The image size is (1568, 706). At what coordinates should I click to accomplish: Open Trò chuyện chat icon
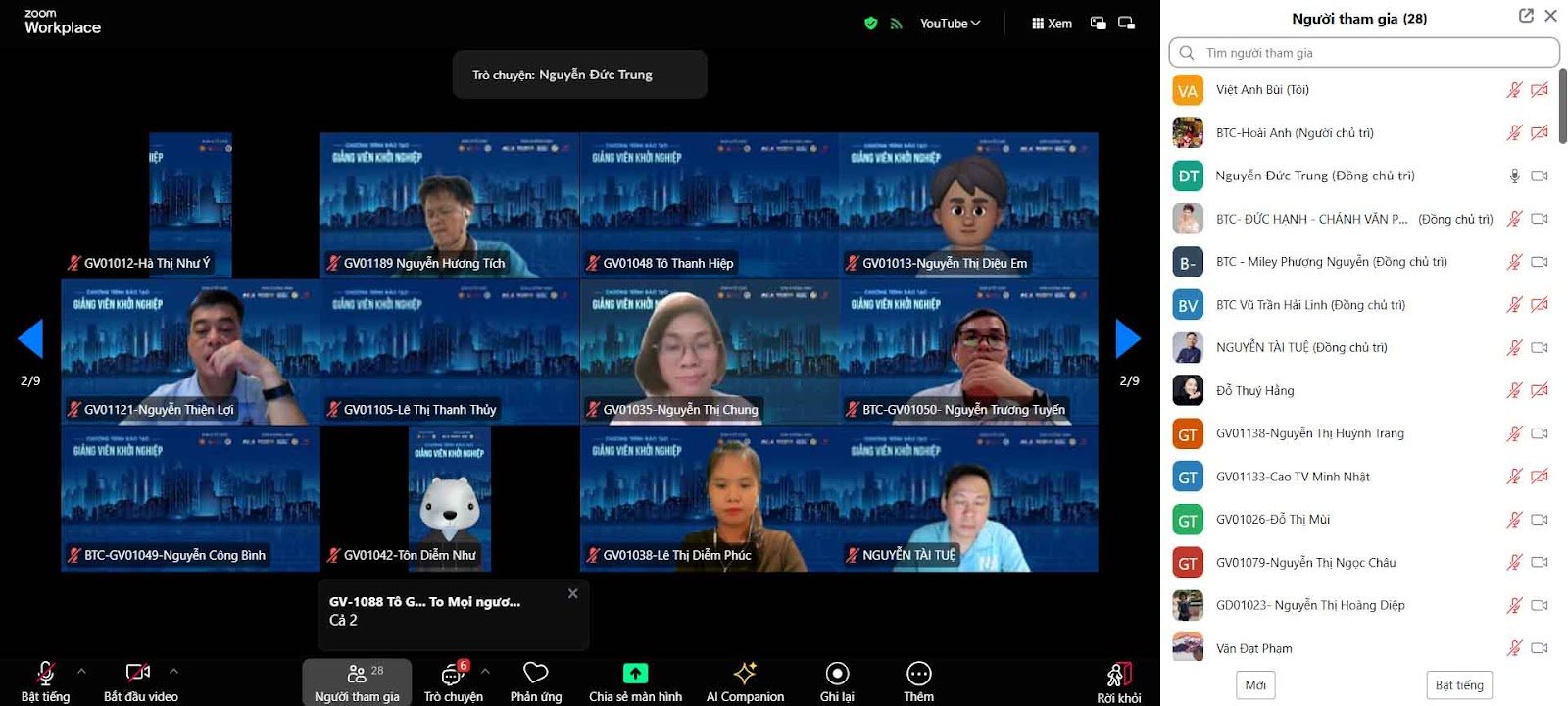453,675
